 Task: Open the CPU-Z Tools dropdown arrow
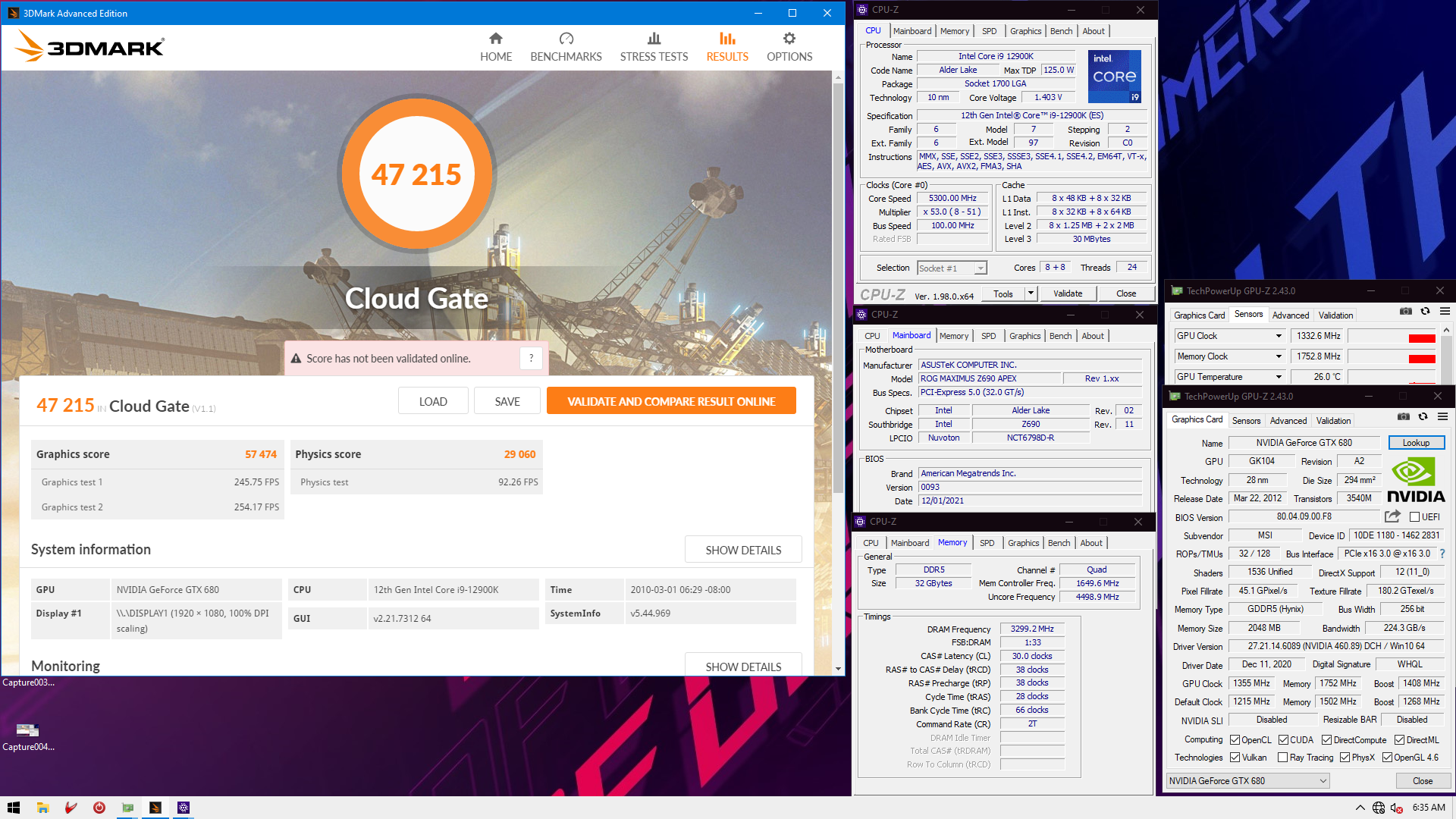click(x=1031, y=293)
